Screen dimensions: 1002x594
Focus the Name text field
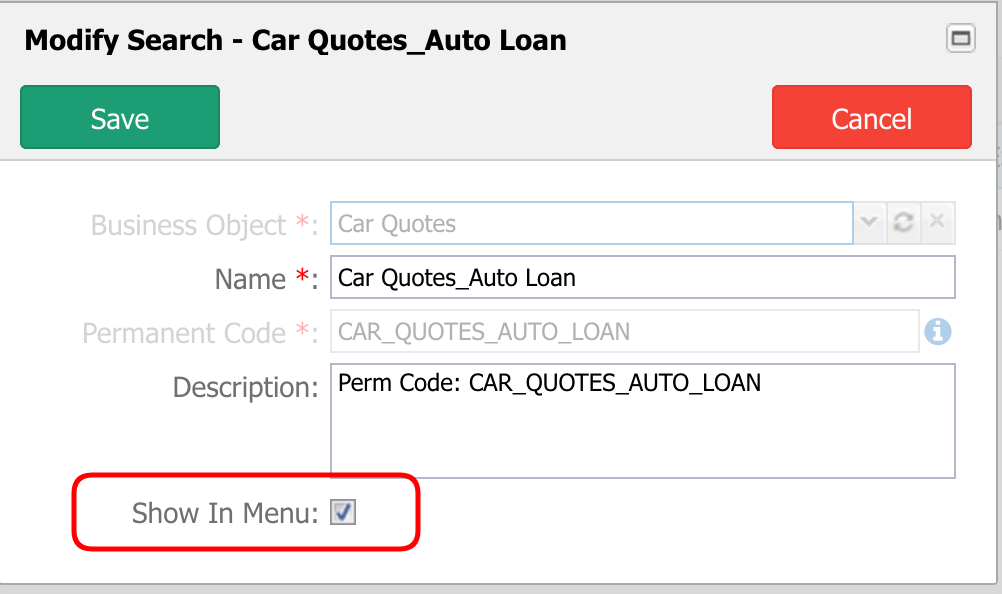(x=643, y=277)
